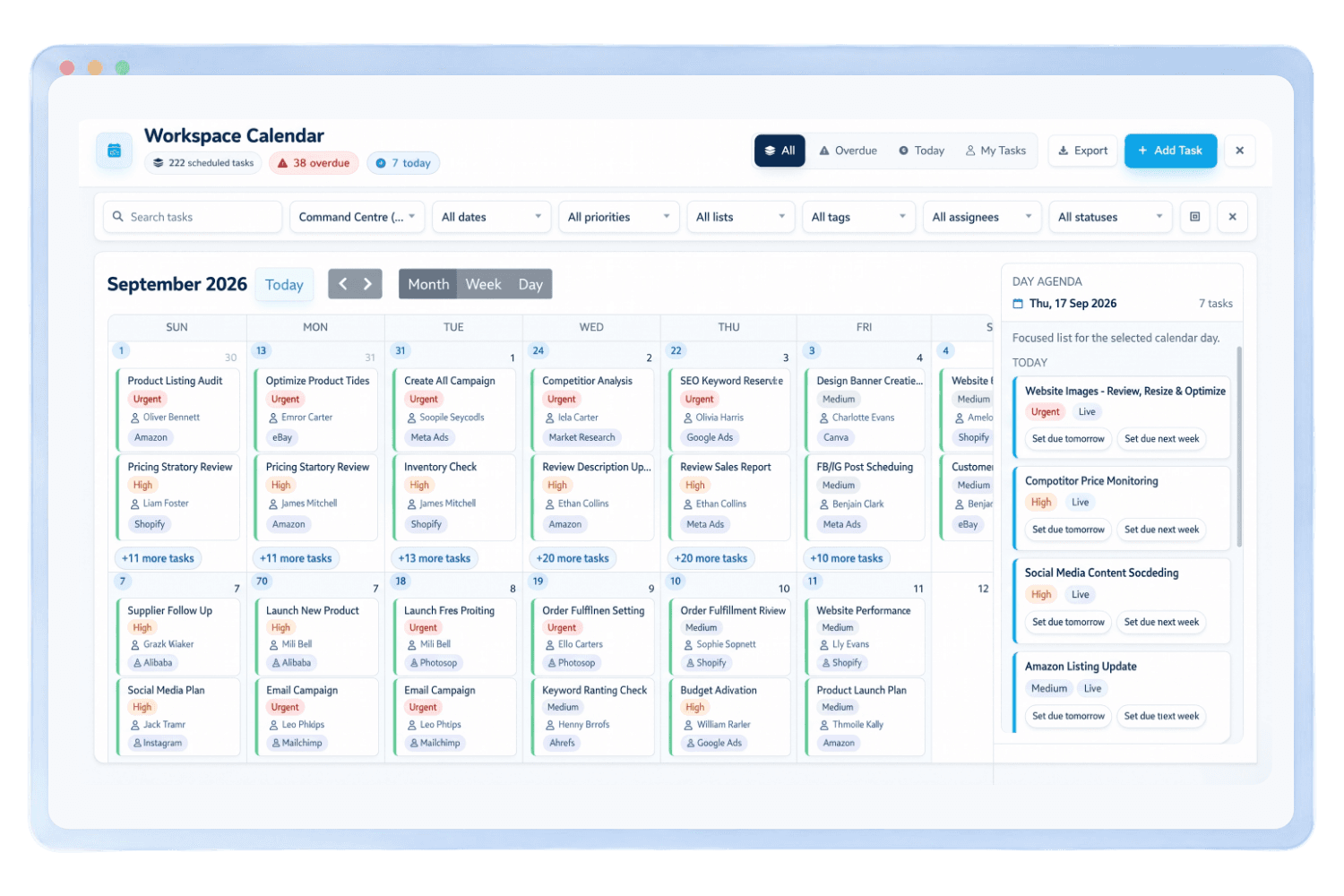
Task: Expand the All statuses dropdown
Action: click(x=1111, y=217)
